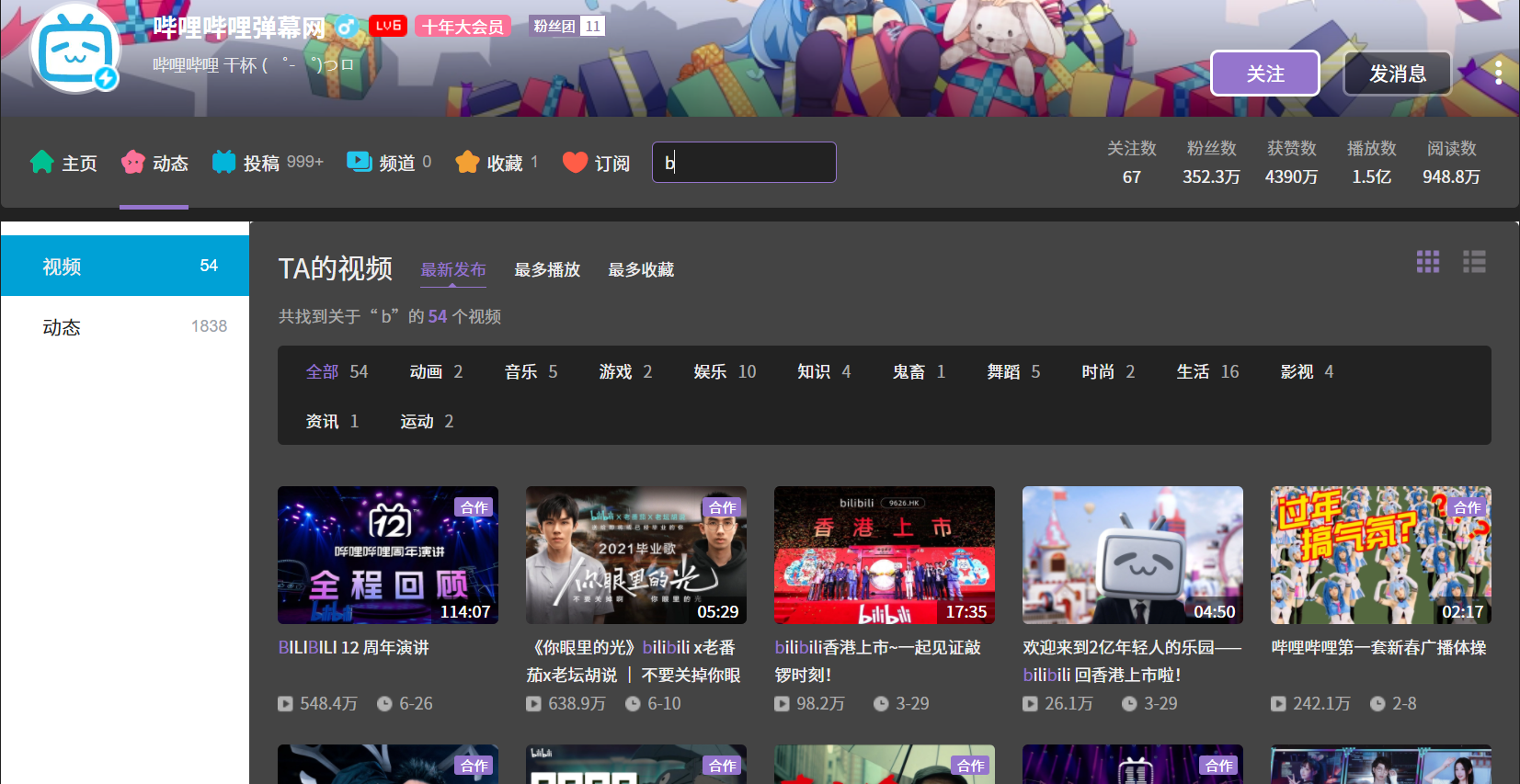Switch to list view layout

click(x=1474, y=262)
